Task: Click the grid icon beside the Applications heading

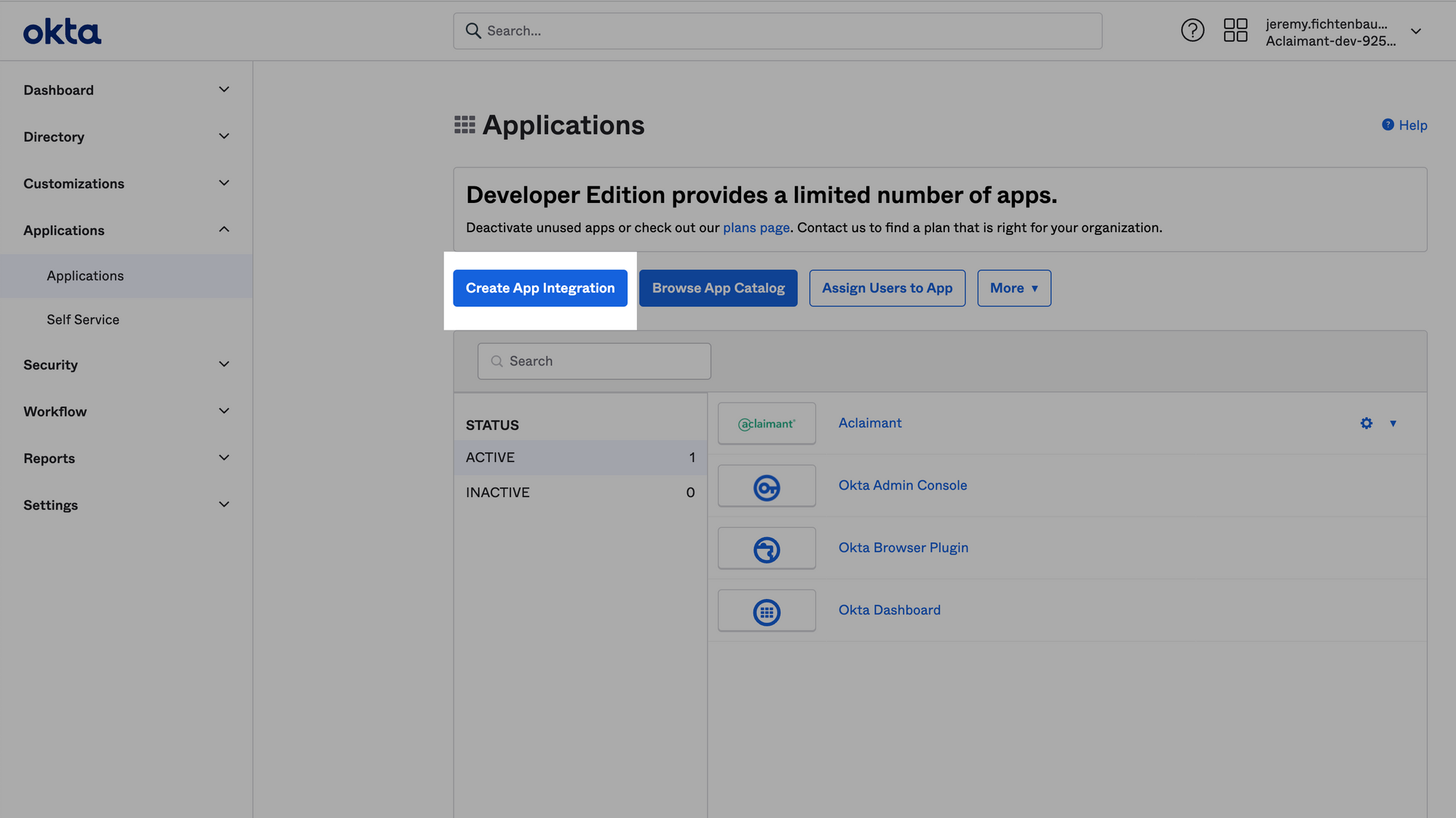Action: pyautogui.click(x=464, y=125)
